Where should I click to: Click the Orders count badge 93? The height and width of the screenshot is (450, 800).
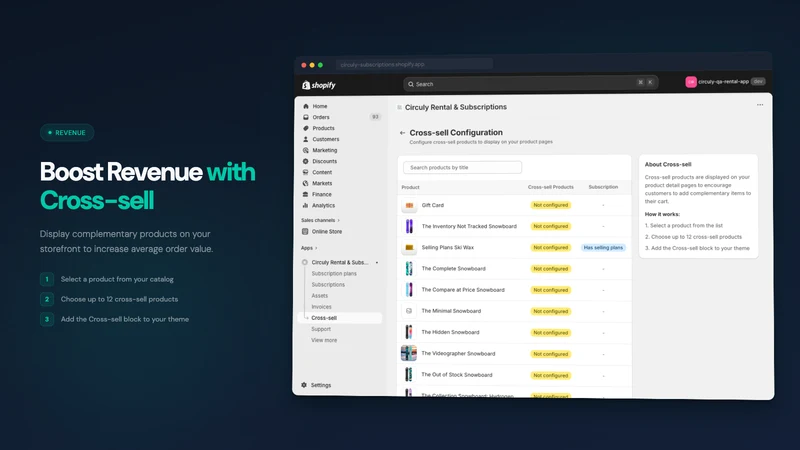(x=375, y=117)
